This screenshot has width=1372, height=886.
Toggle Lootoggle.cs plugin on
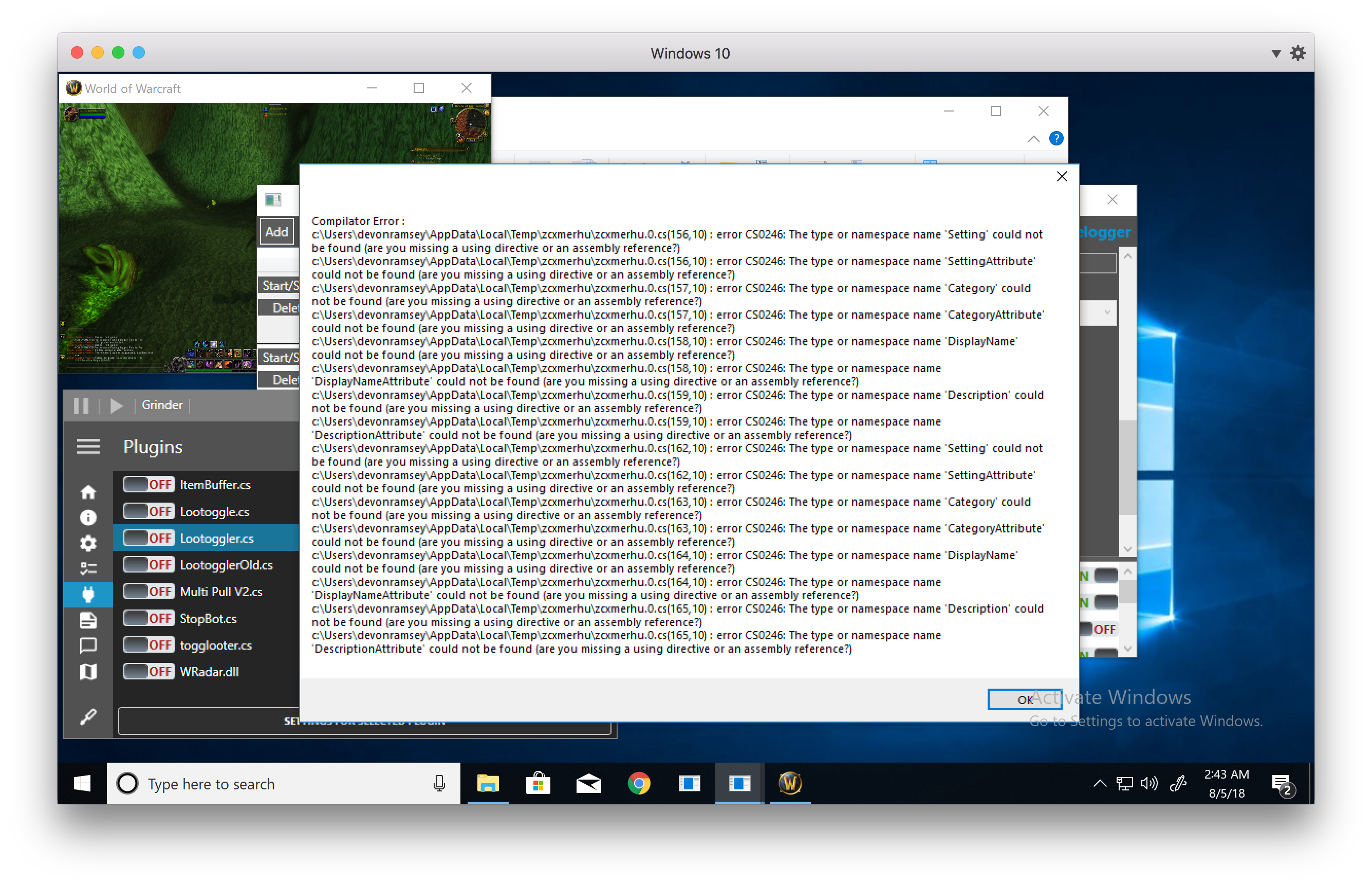click(x=149, y=511)
